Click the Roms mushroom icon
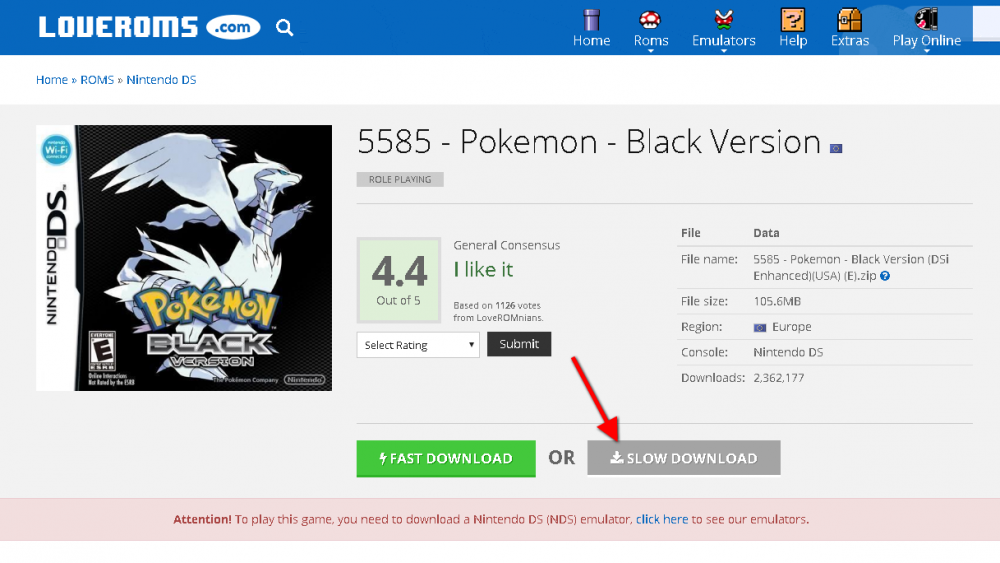This screenshot has height=563, width=1000. [x=650, y=20]
